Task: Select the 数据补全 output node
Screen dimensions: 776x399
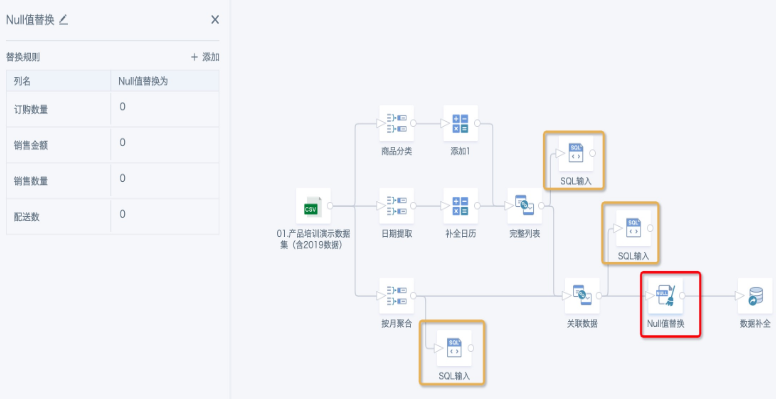Action: point(755,296)
